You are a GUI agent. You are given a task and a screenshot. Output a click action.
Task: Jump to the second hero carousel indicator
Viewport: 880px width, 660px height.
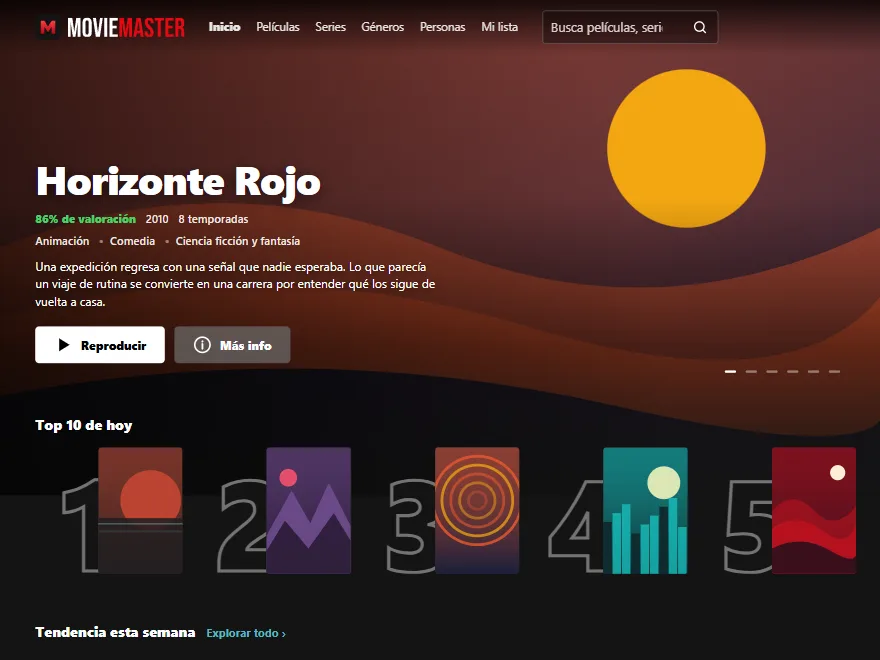(751, 372)
